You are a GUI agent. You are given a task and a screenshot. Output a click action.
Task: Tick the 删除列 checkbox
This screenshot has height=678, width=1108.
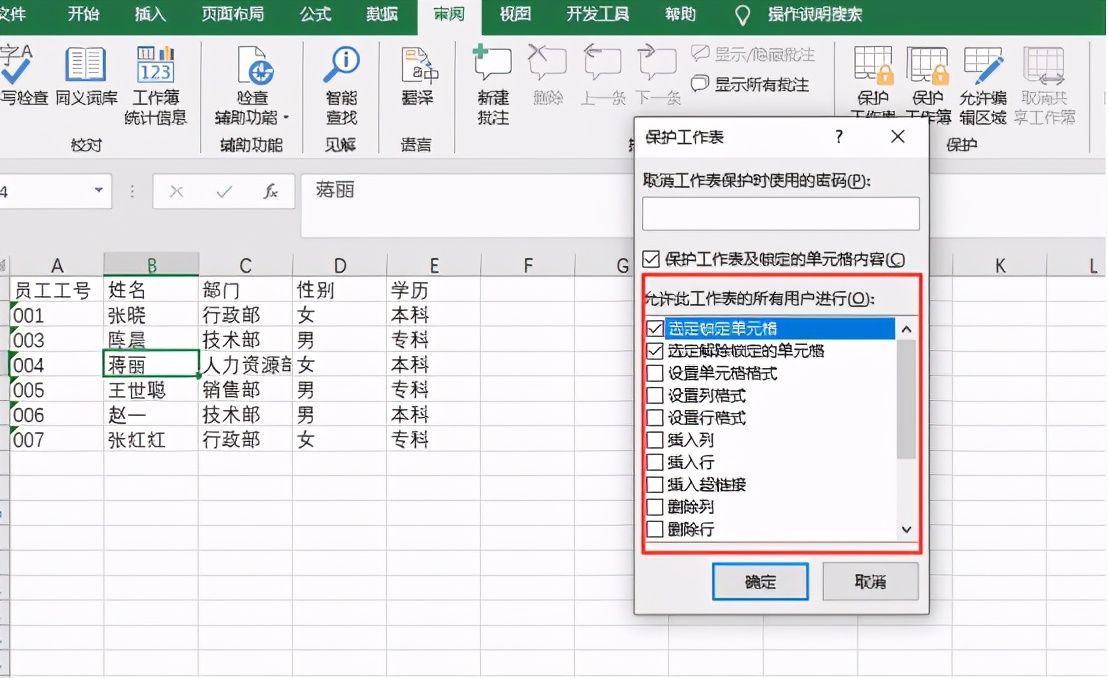tap(655, 507)
